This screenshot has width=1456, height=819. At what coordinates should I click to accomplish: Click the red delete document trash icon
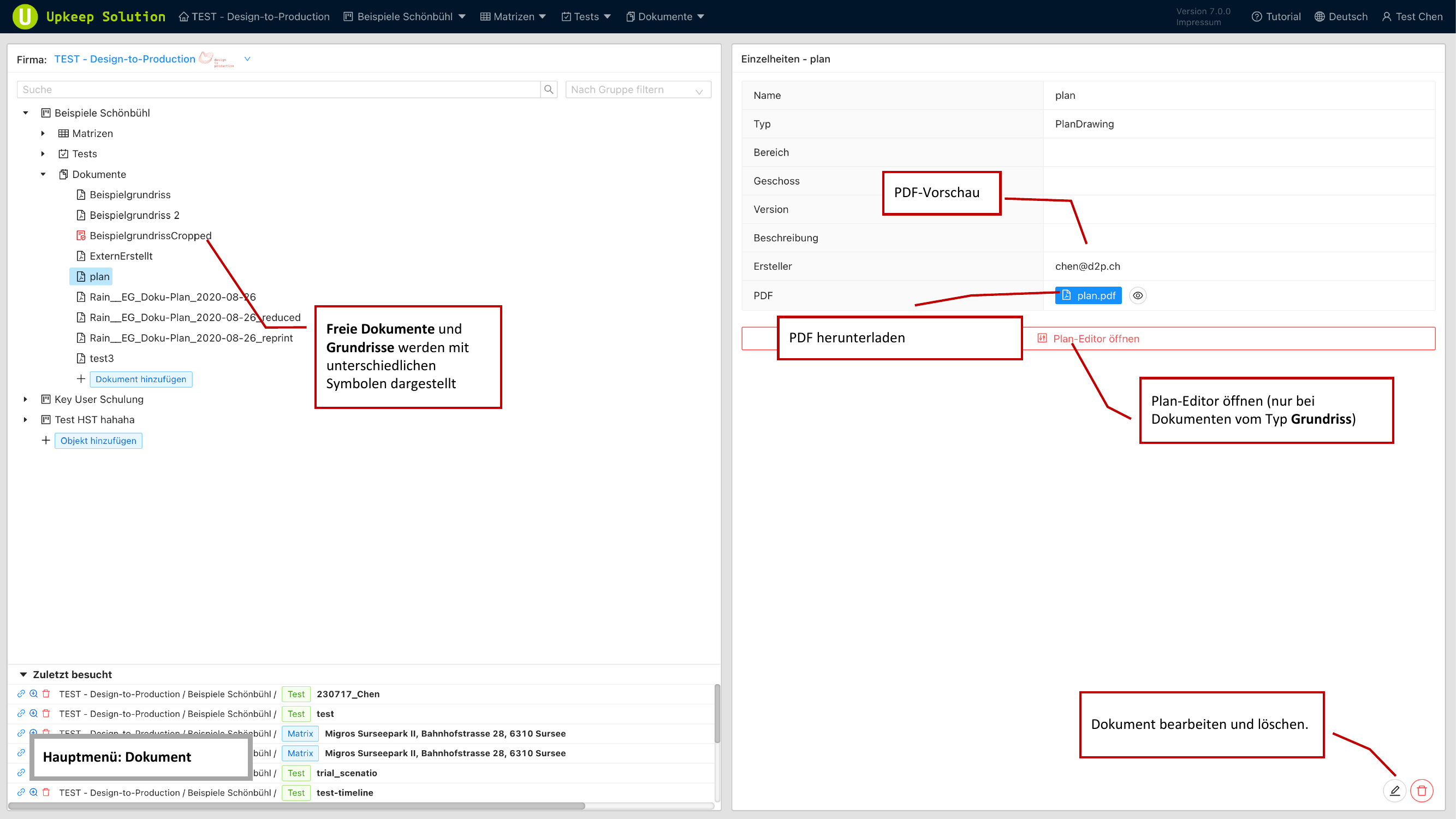point(1422,790)
